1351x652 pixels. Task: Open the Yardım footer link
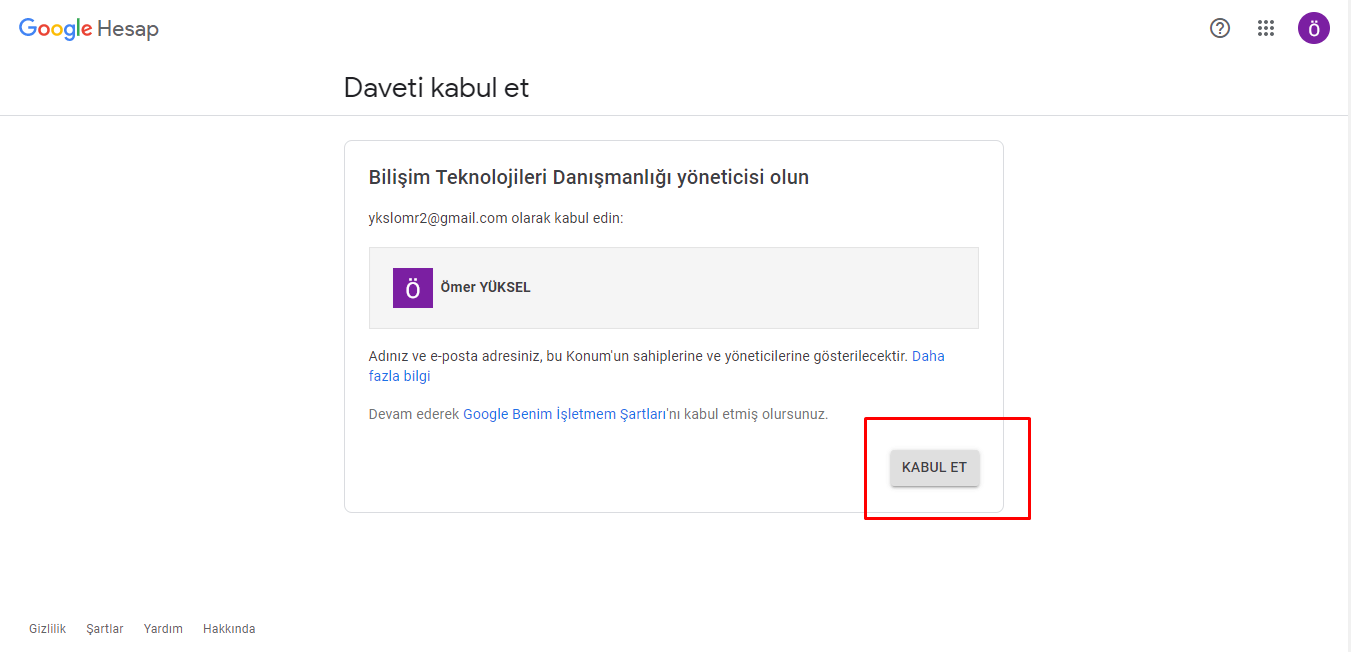click(x=163, y=629)
